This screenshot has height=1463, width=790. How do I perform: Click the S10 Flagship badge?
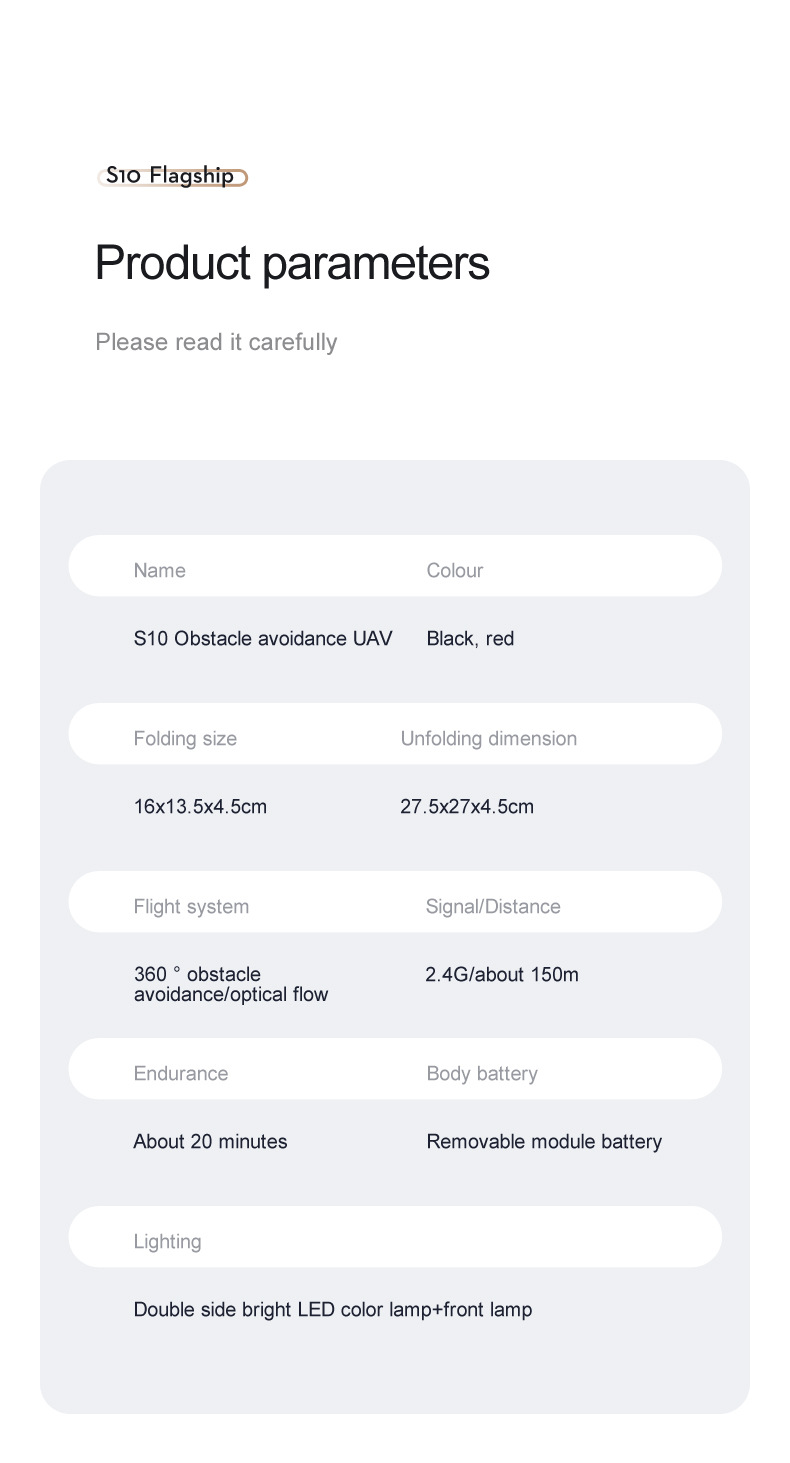pyautogui.click(x=171, y=177)
